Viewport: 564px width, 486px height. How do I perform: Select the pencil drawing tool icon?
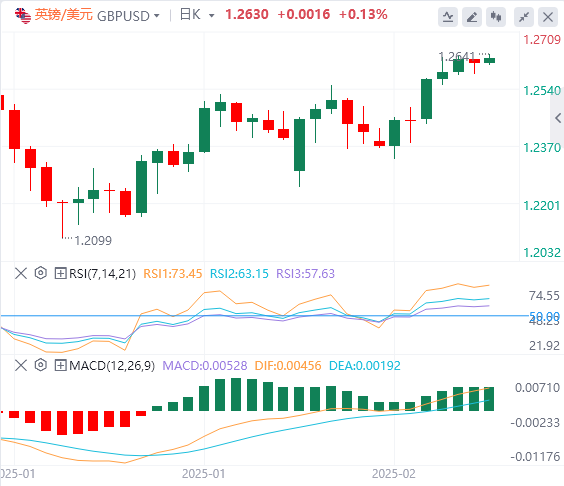pyautogui.click(x=472, y=17)
